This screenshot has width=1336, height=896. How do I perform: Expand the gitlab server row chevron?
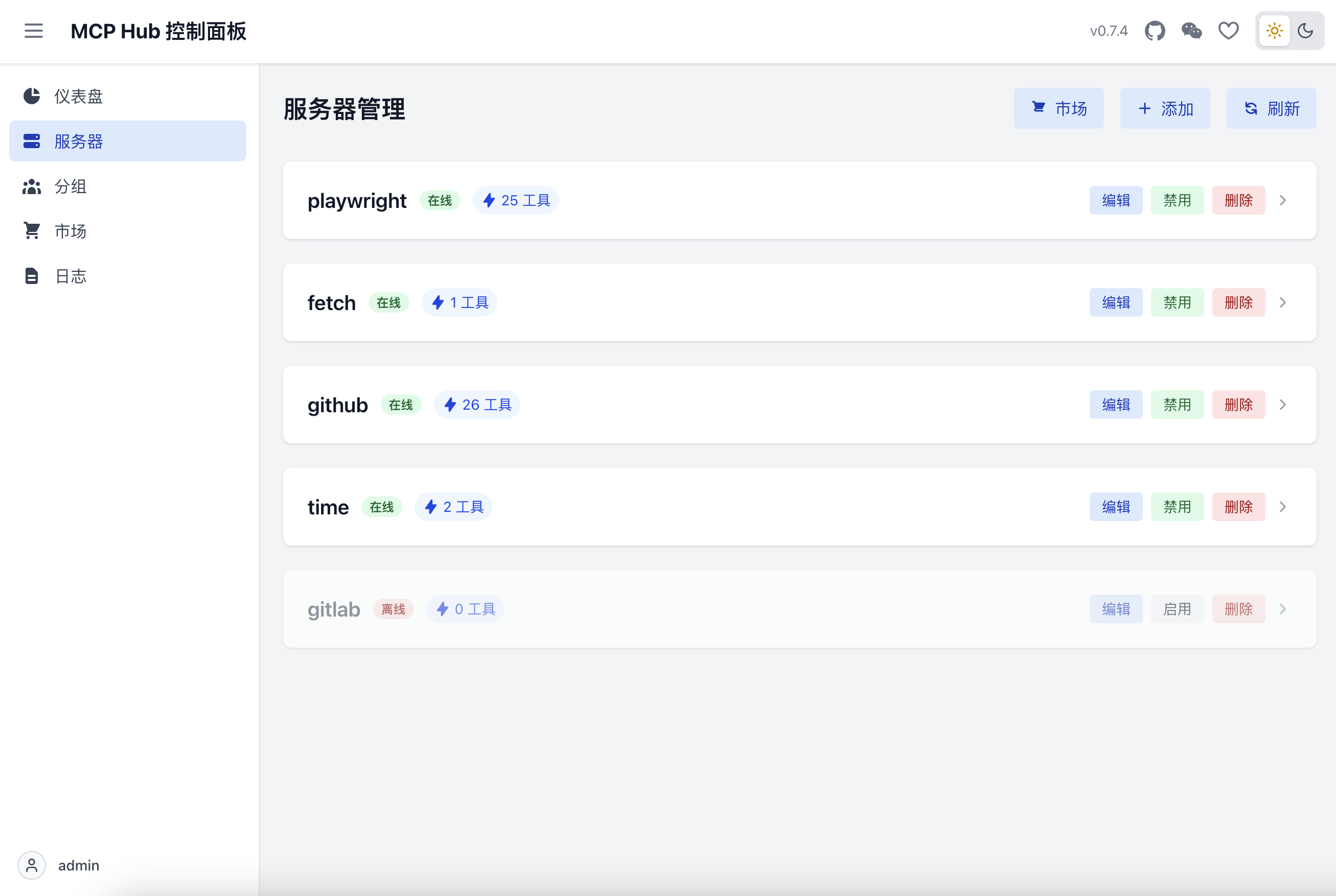coord(1283,609)
